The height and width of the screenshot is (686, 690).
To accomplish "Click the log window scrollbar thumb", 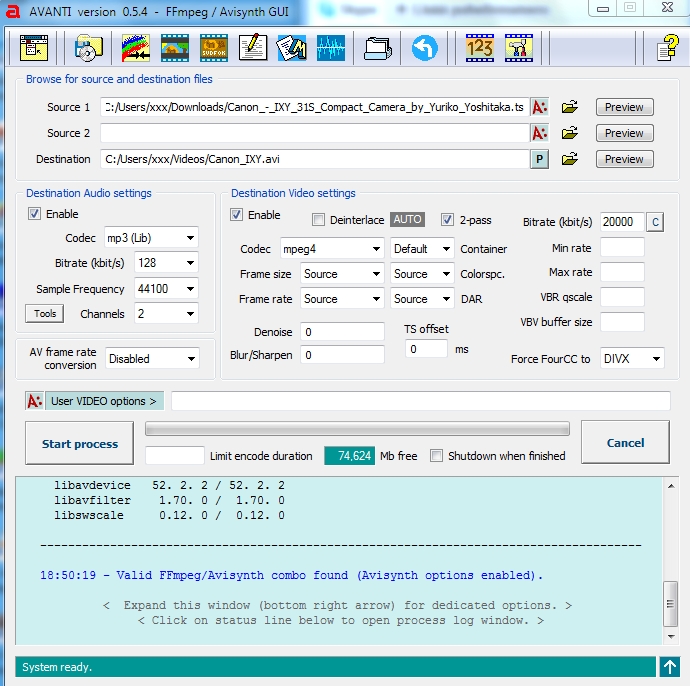I will click(670, 604).
